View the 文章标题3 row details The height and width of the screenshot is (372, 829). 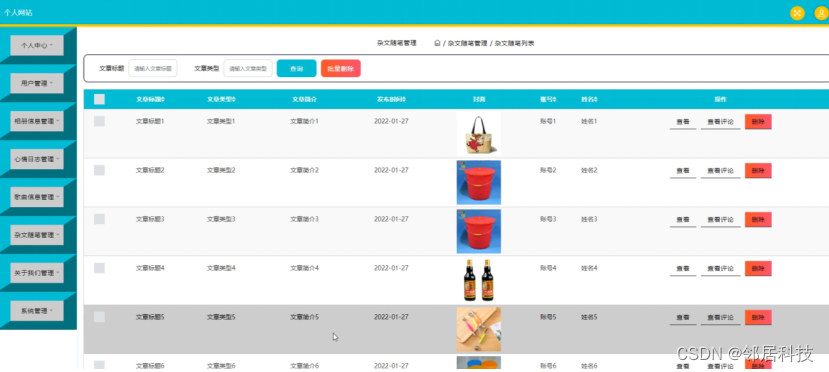click(x=683, y=220)
